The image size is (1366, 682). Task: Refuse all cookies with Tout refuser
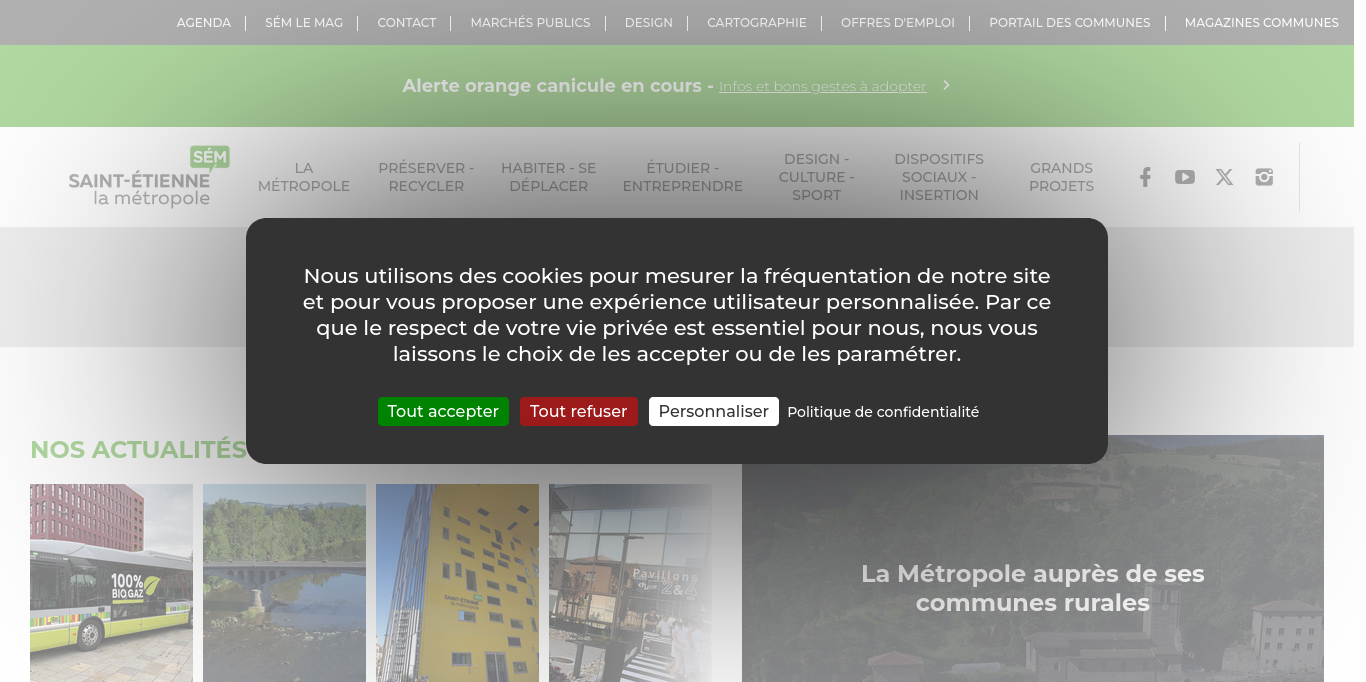(x=578, y=411)
